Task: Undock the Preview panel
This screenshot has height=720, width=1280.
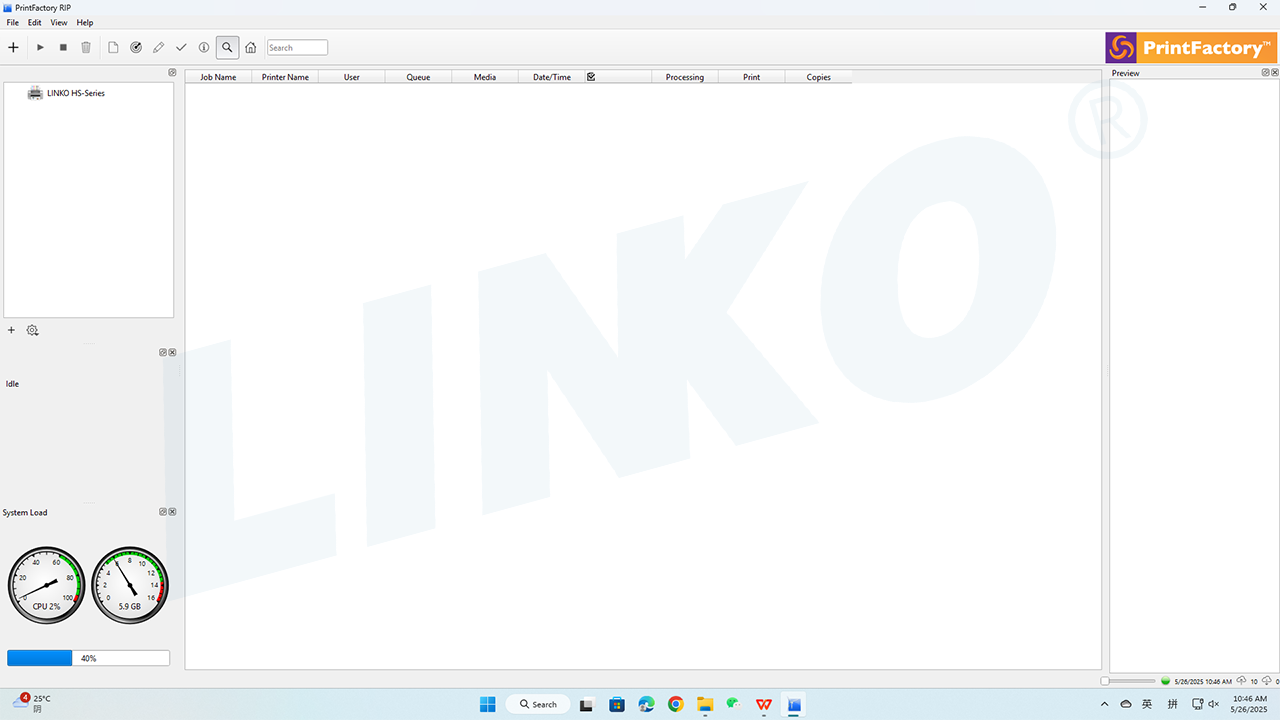Action: pos(1265,72)
